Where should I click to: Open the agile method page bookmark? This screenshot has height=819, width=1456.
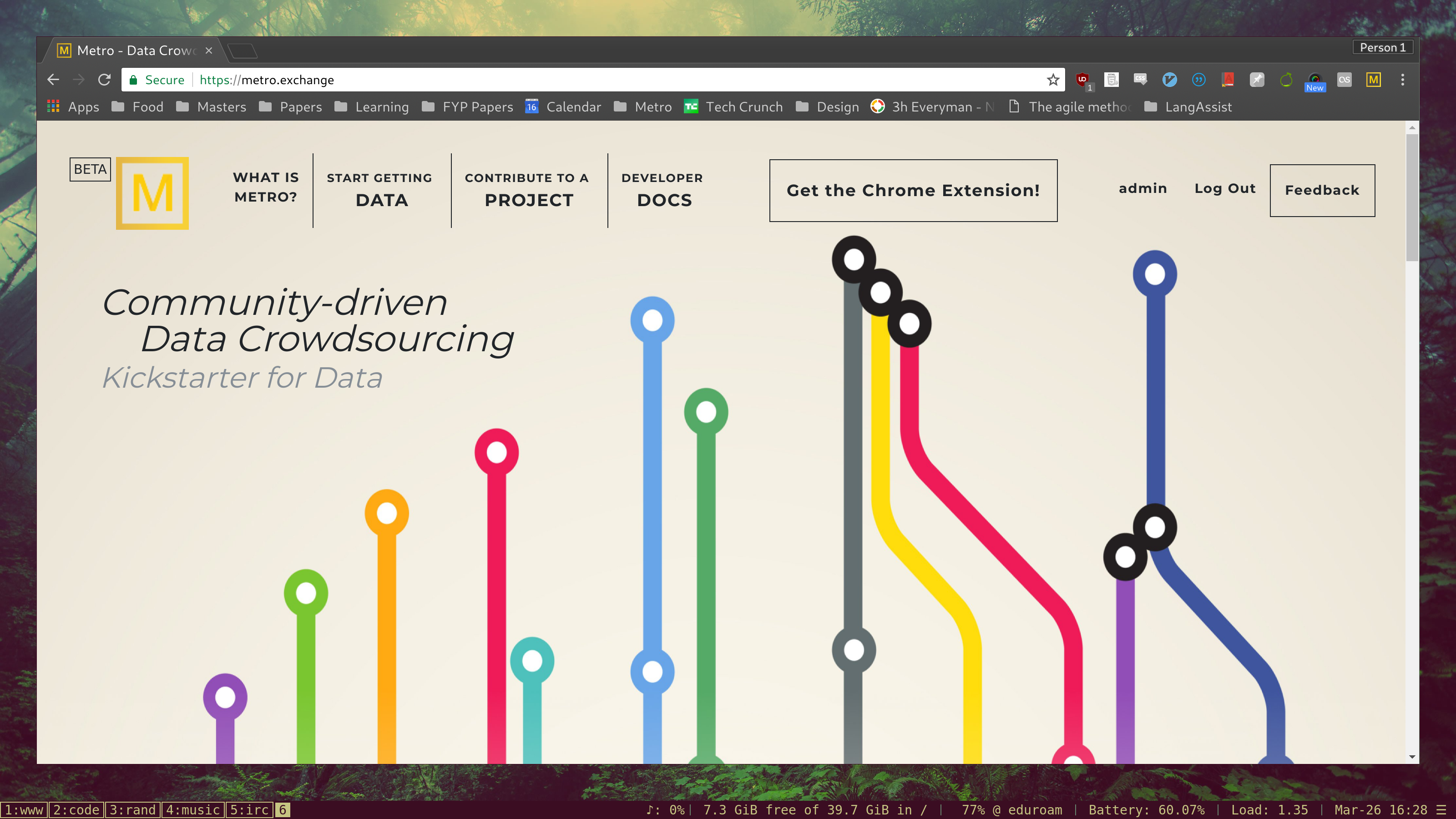point(1070,107)
